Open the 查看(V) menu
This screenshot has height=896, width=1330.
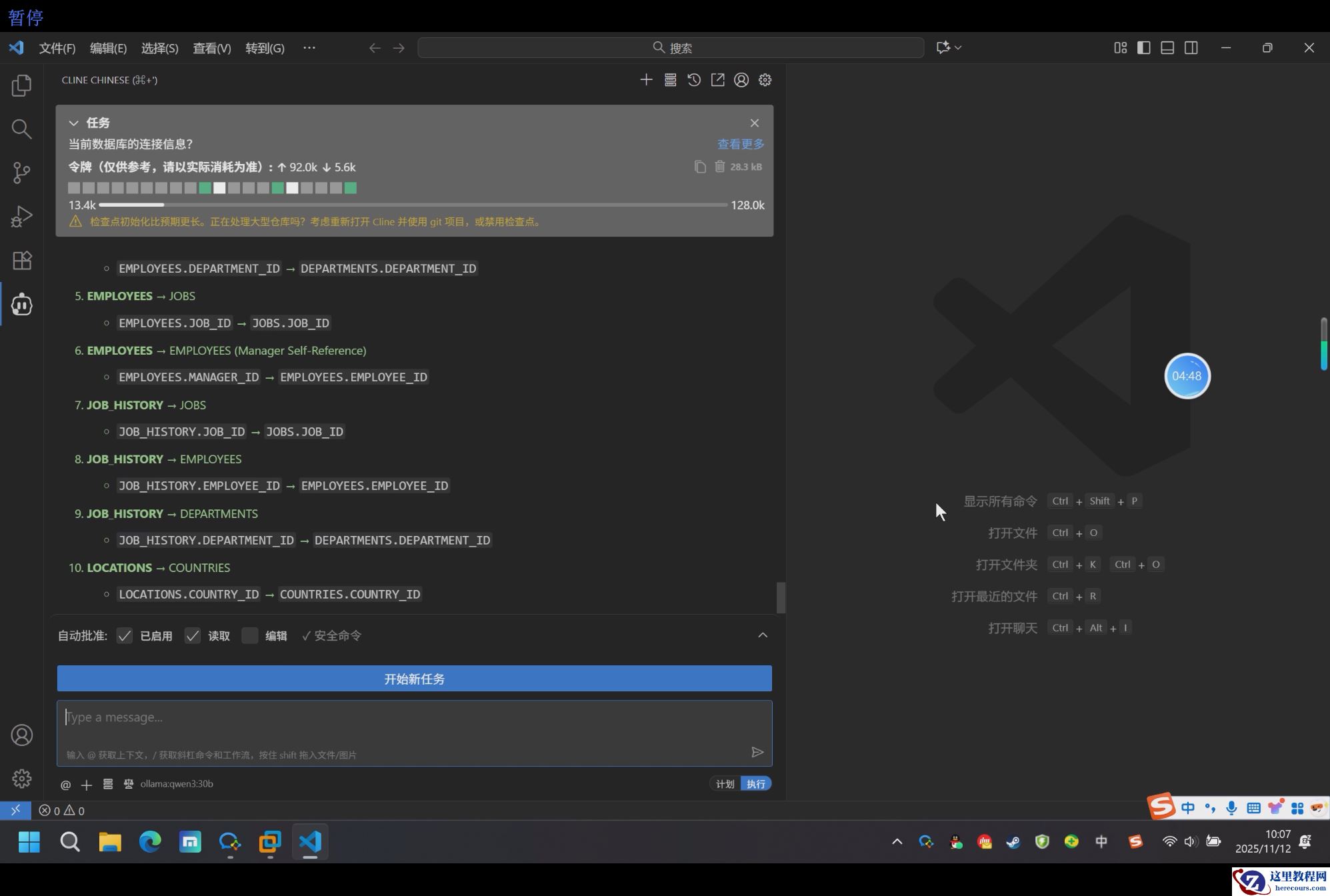211,48
